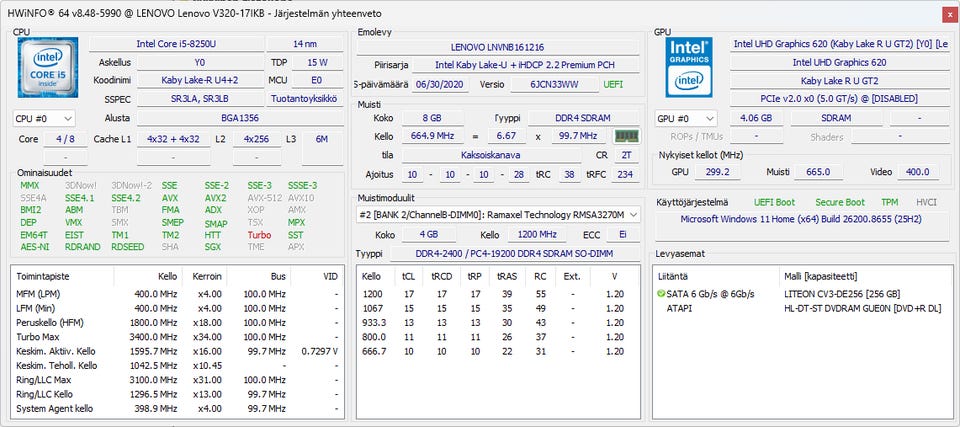Viewport: 960px width, 427px height.
Task: Select the Peruskello (HFM) row
Action: click(x=178, y=323)
